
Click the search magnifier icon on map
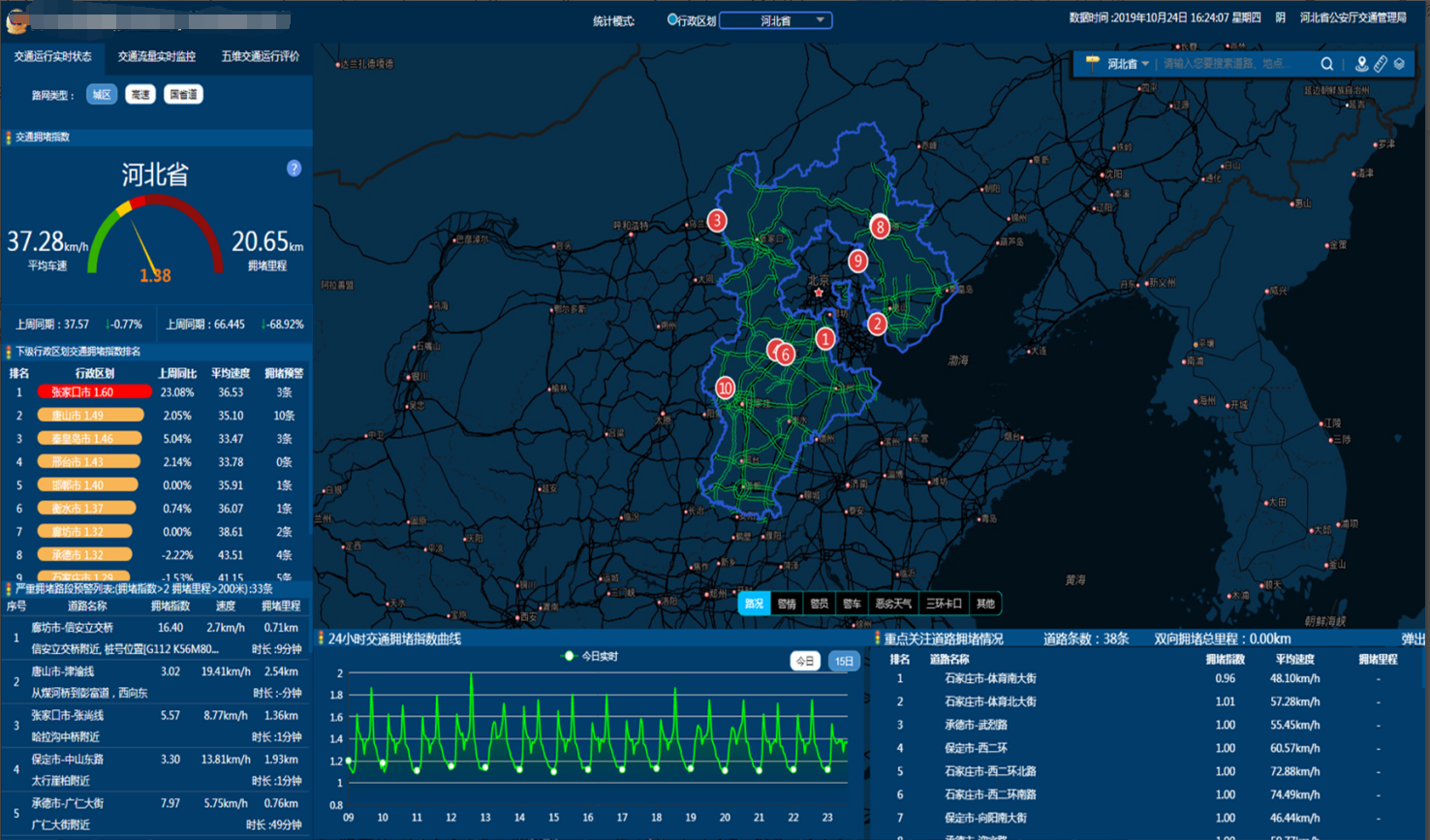click(1326, 64)
